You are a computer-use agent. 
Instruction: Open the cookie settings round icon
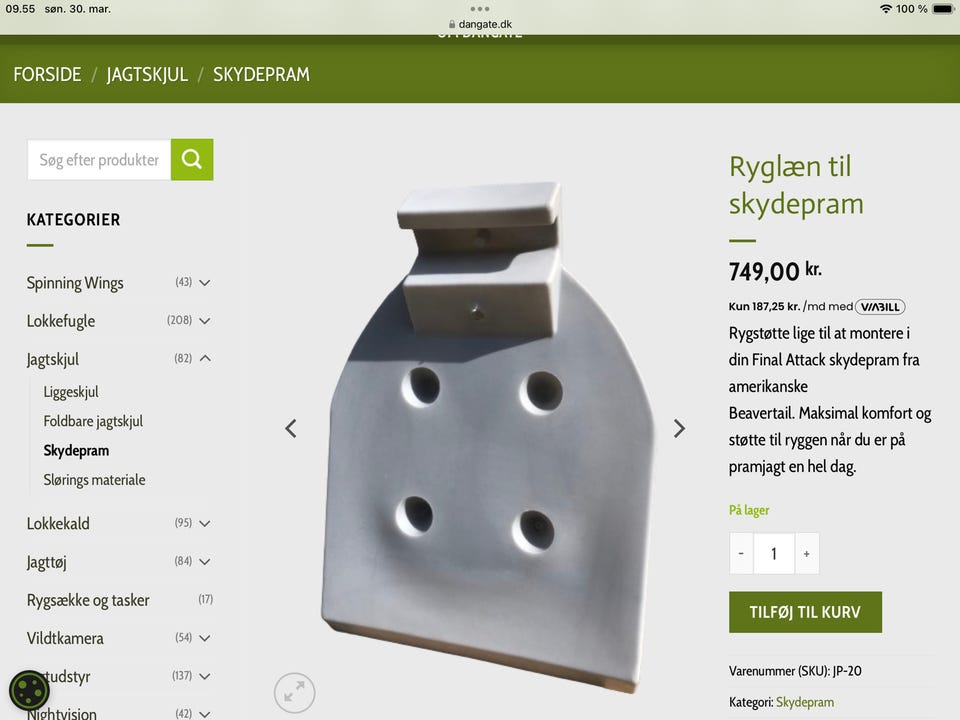click(29, 691)
